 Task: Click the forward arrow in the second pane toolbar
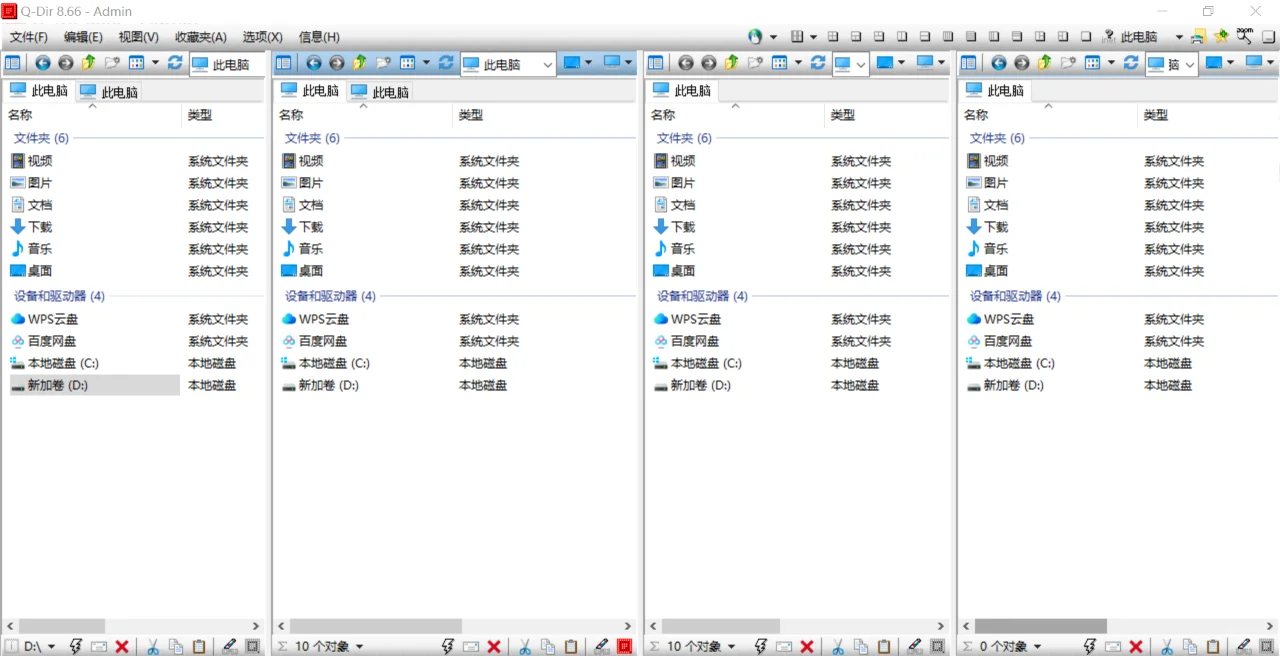coord(337,63)
